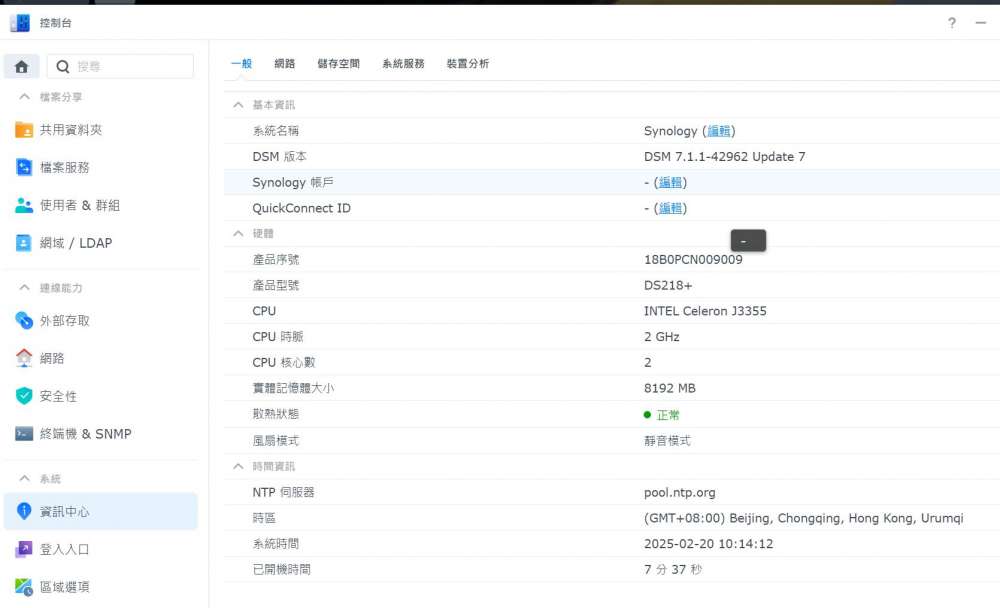Screen dimensions: 1000x608
Task: Open 檔案服務 file services icon
Action: pos(24,167)
